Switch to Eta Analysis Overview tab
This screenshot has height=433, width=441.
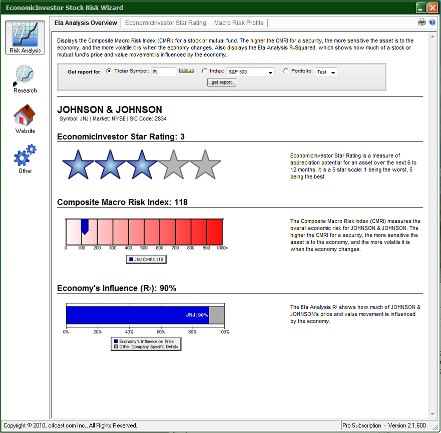point(86,23)
